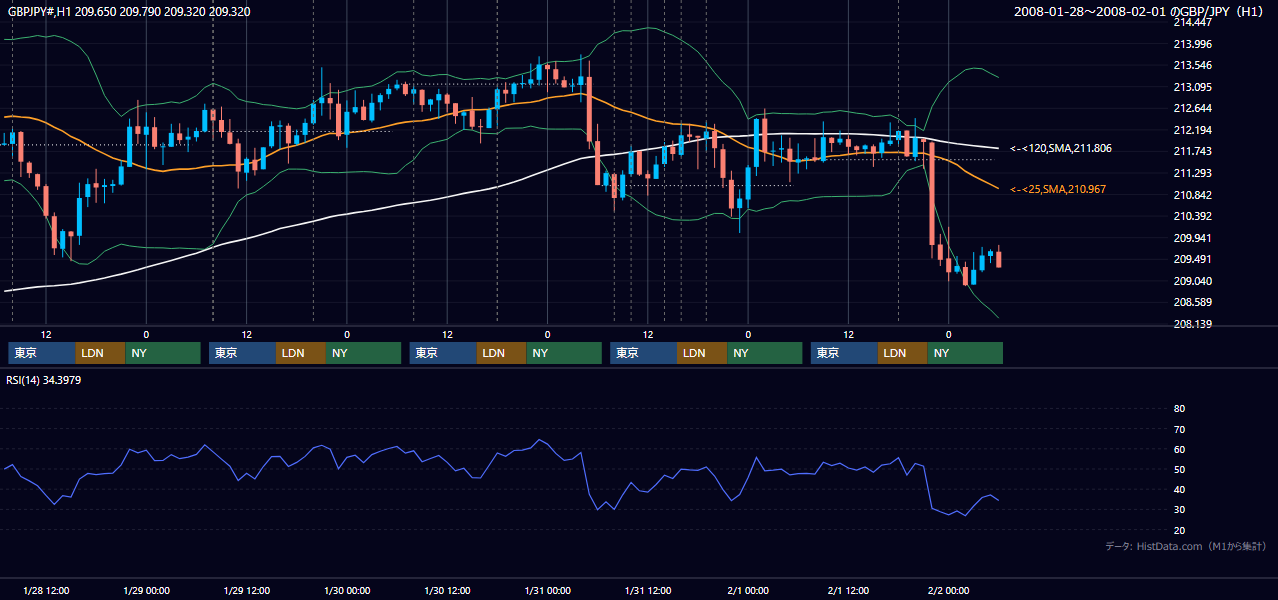Click RSI scale value 50
Image resolution: width=1278 pixels, height=600 pixels.
(1179, 470)
